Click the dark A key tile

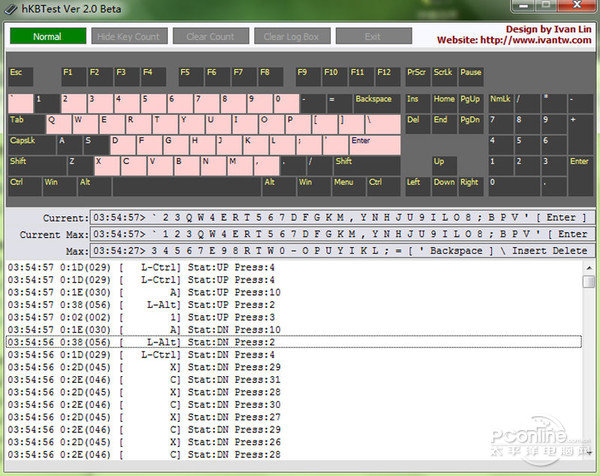(69, 145)
